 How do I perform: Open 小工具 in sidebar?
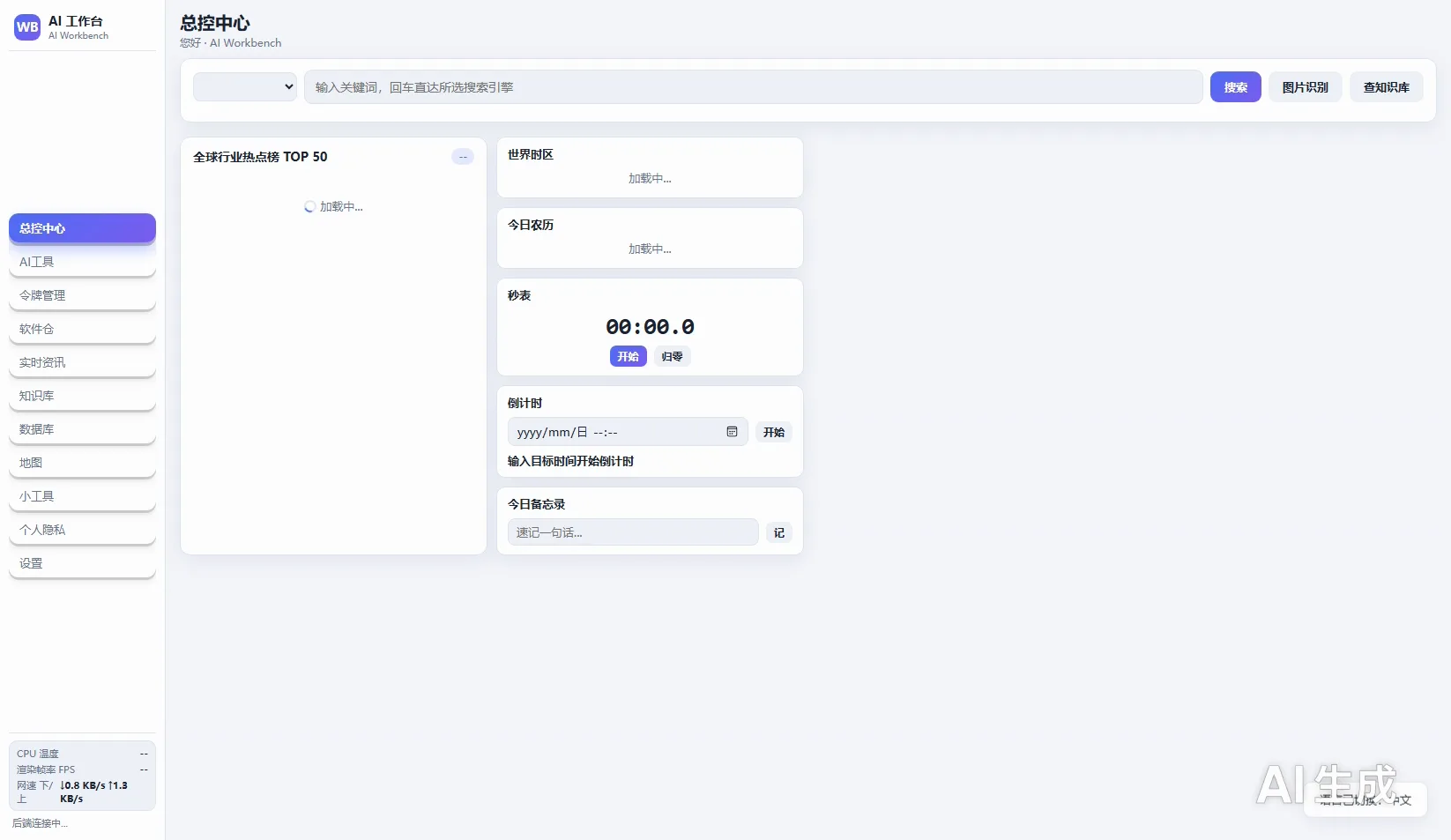[82, 496]
